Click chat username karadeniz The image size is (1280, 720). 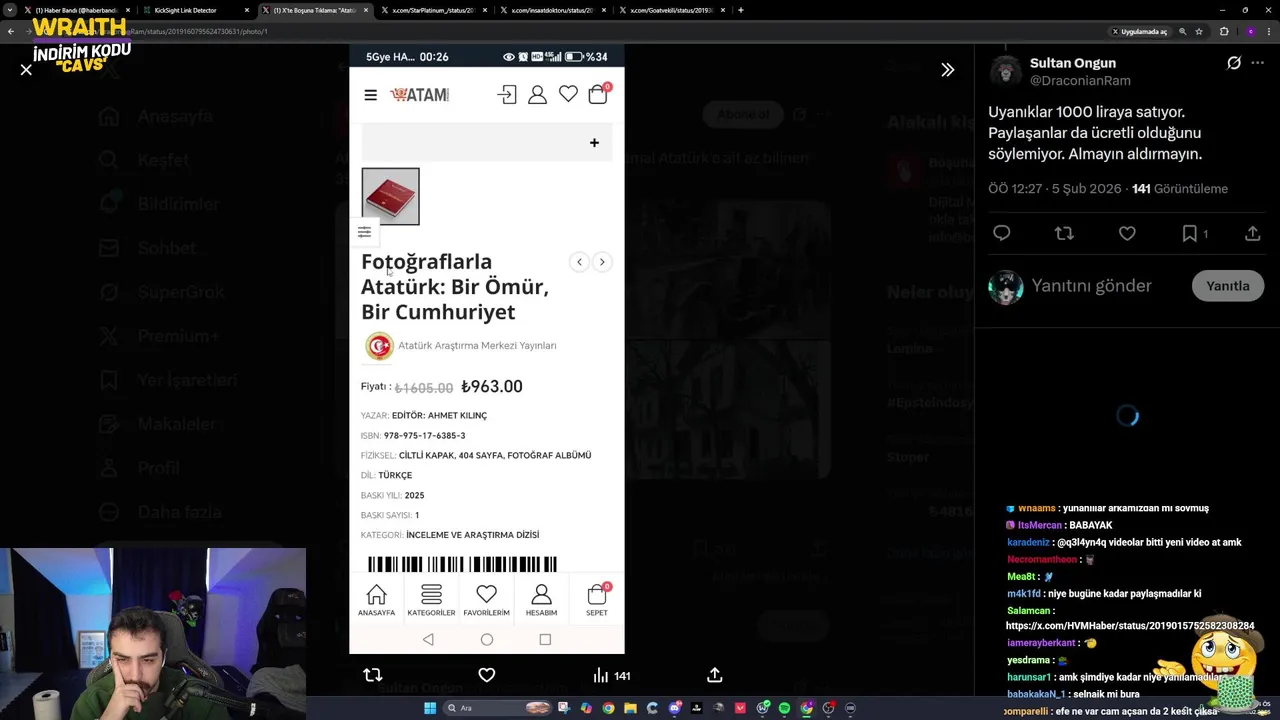pyautogui.click(x=1028, y=542)
